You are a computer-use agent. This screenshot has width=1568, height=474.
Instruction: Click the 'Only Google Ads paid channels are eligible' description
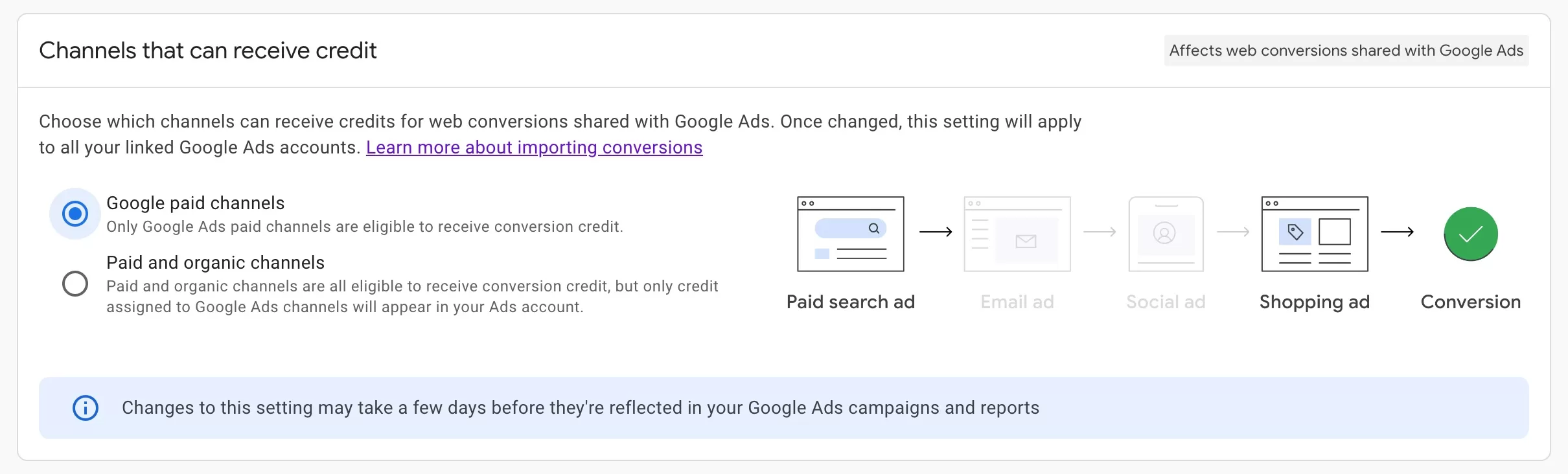365,227
